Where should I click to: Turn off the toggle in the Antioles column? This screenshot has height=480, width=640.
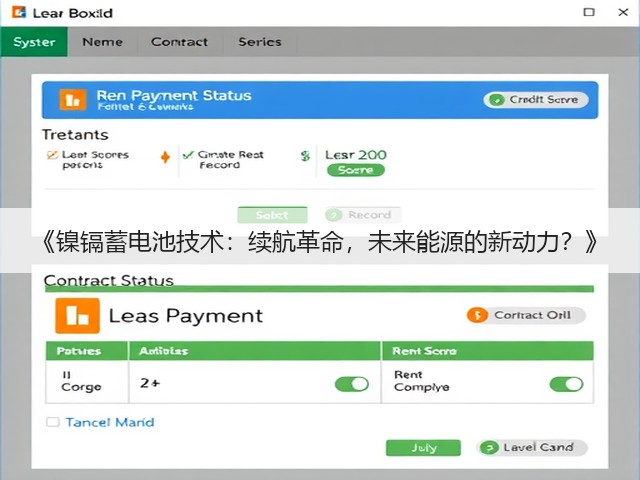(x=352, y=384)
